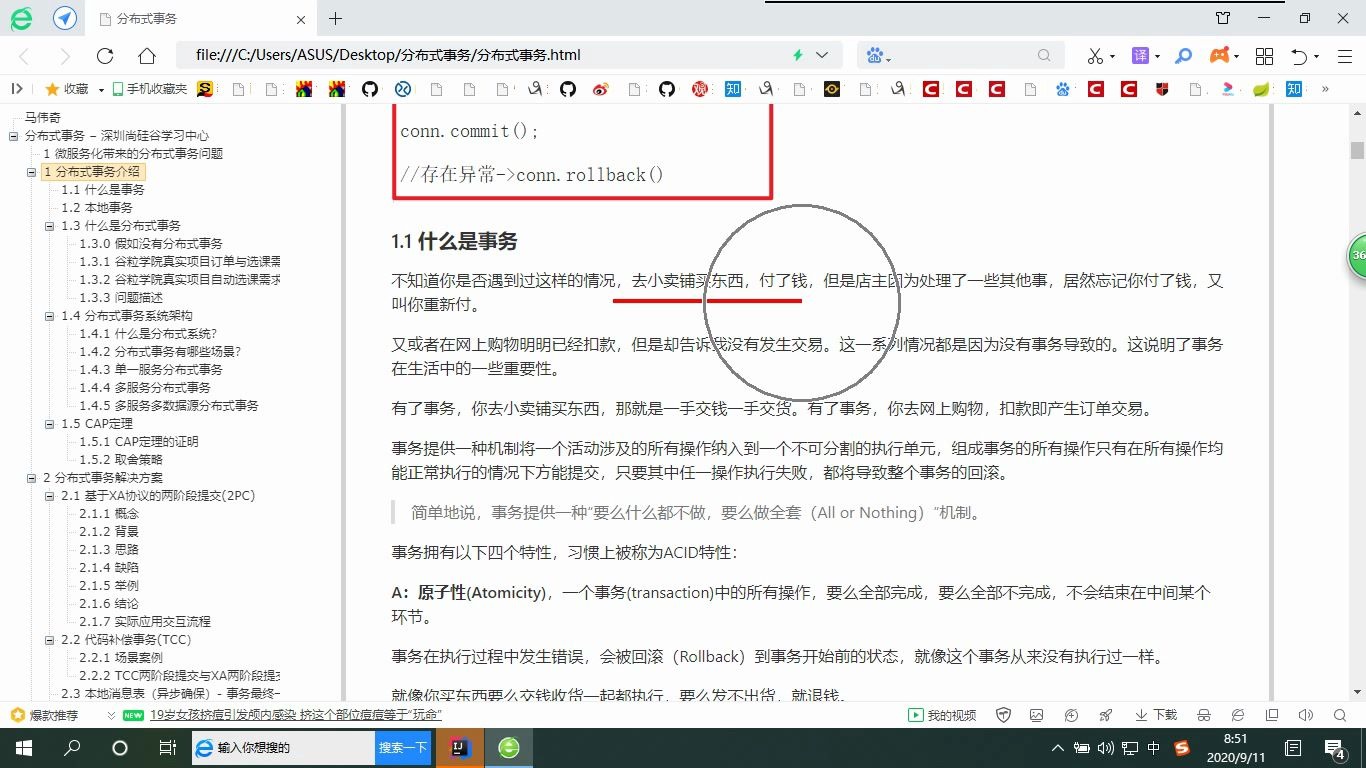Toggle the sidebar with the |> button
This screenshot has width=1366, height=768.
pos(17,89)
